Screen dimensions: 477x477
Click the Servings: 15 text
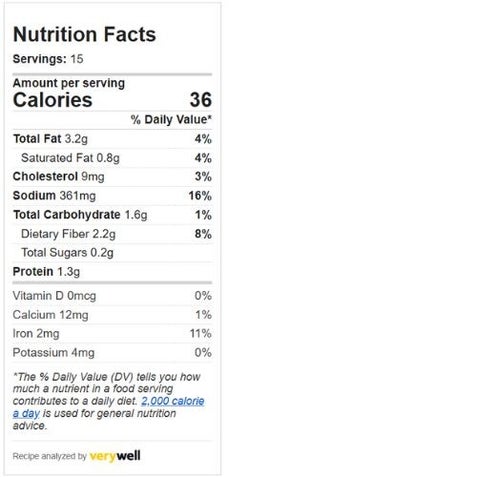tap(48, 59)
